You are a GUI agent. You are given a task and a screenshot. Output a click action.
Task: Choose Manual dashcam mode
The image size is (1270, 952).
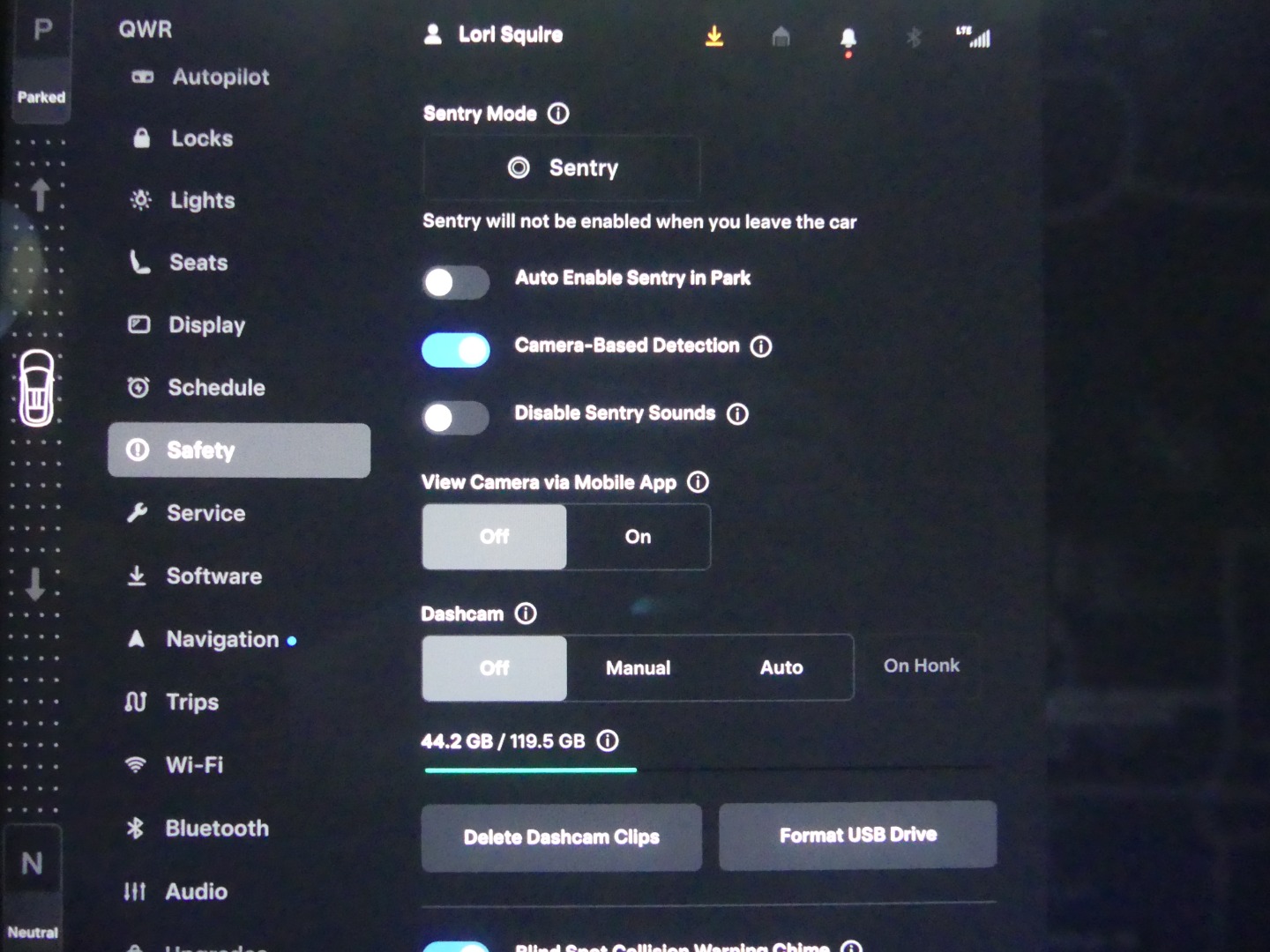click(638, 668)
